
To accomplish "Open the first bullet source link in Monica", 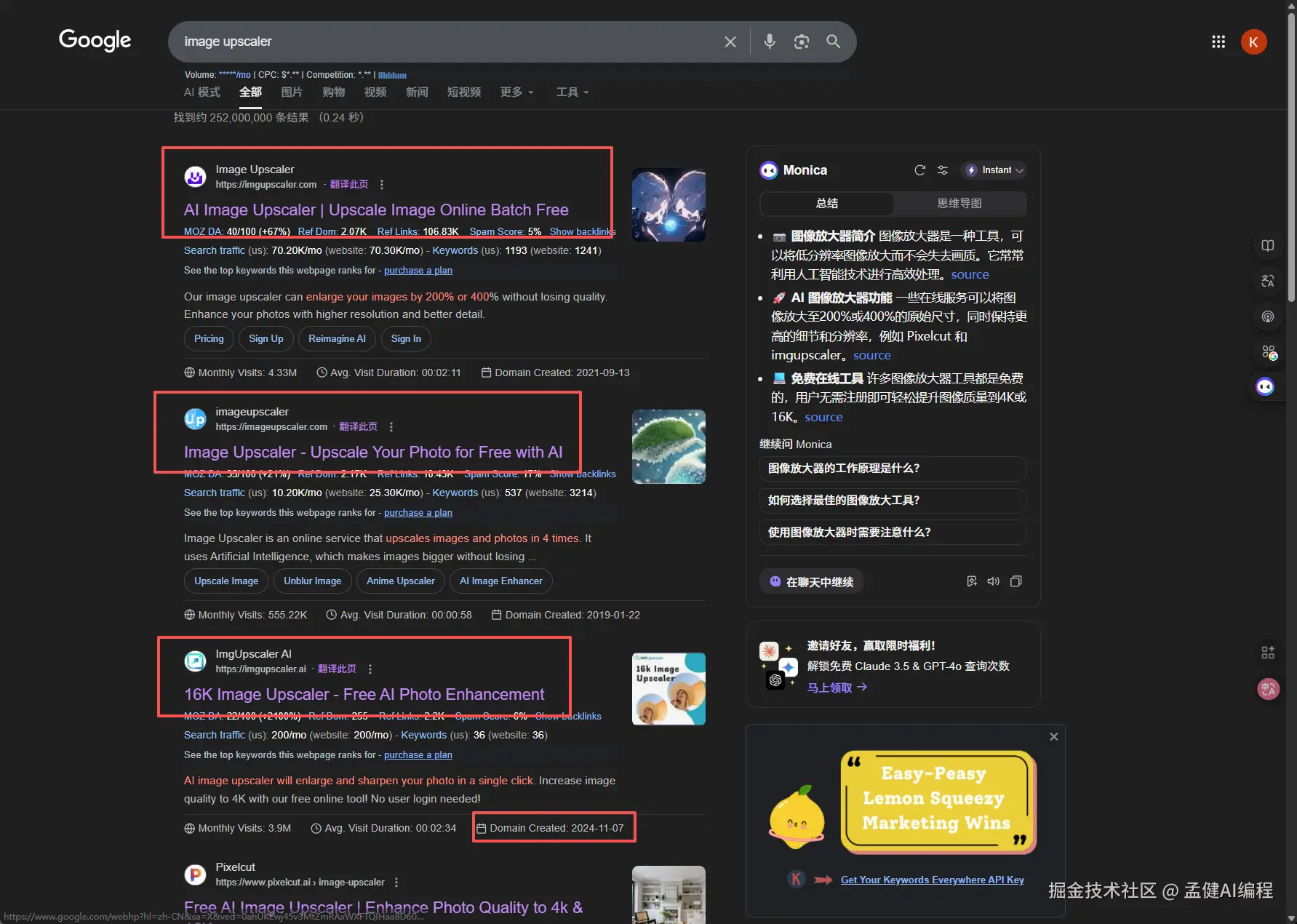I will coord(970,275).
